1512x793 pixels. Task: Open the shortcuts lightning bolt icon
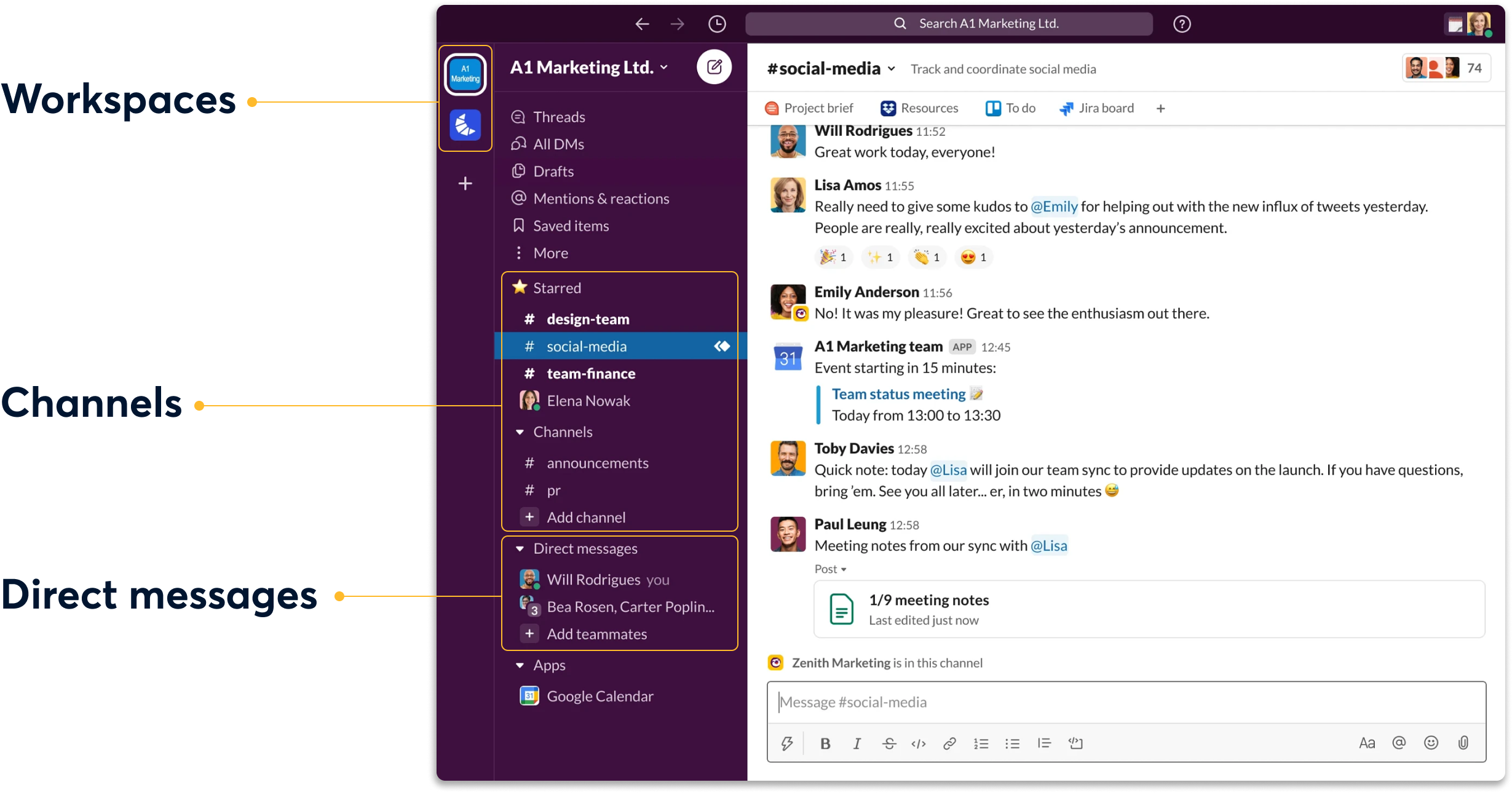click(x=788, y=743)
